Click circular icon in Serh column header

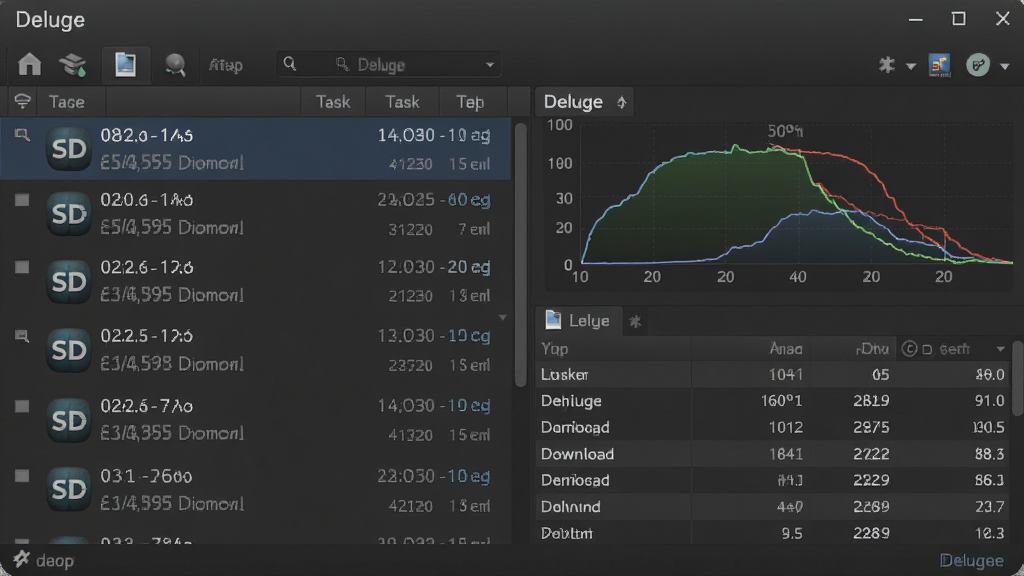click(x=909, y=349)
